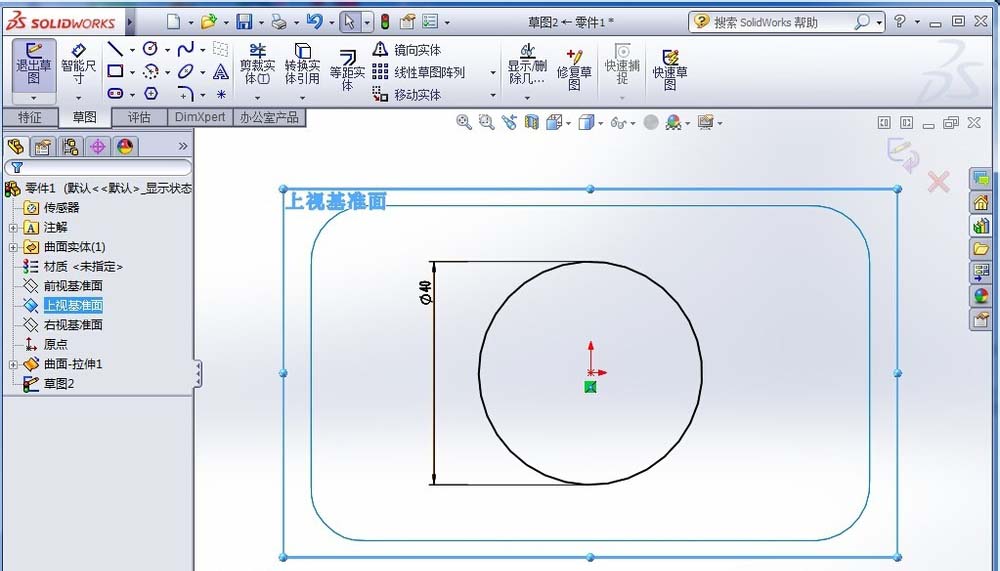
Task: Switch to the 草图 (Sketch) tab
Action: [84, 117]
